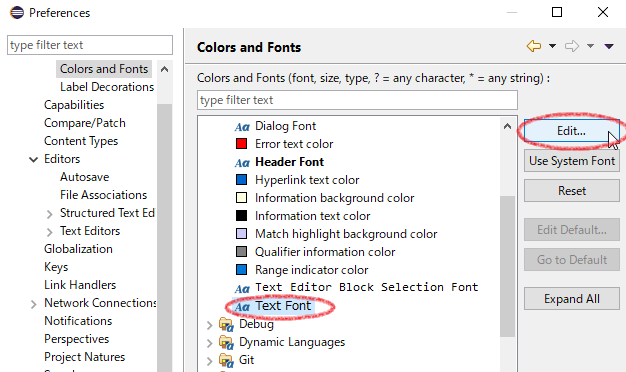Select the Hyperlink text color entry

click(x=307, y=180)
